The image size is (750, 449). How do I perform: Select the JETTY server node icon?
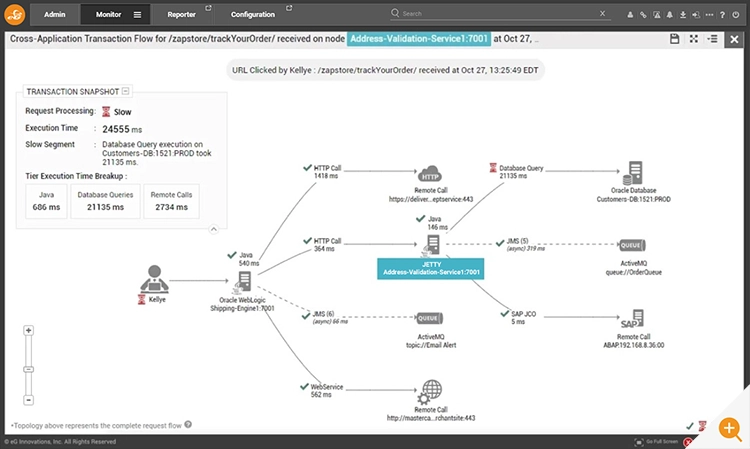click(x=431, y=245)
